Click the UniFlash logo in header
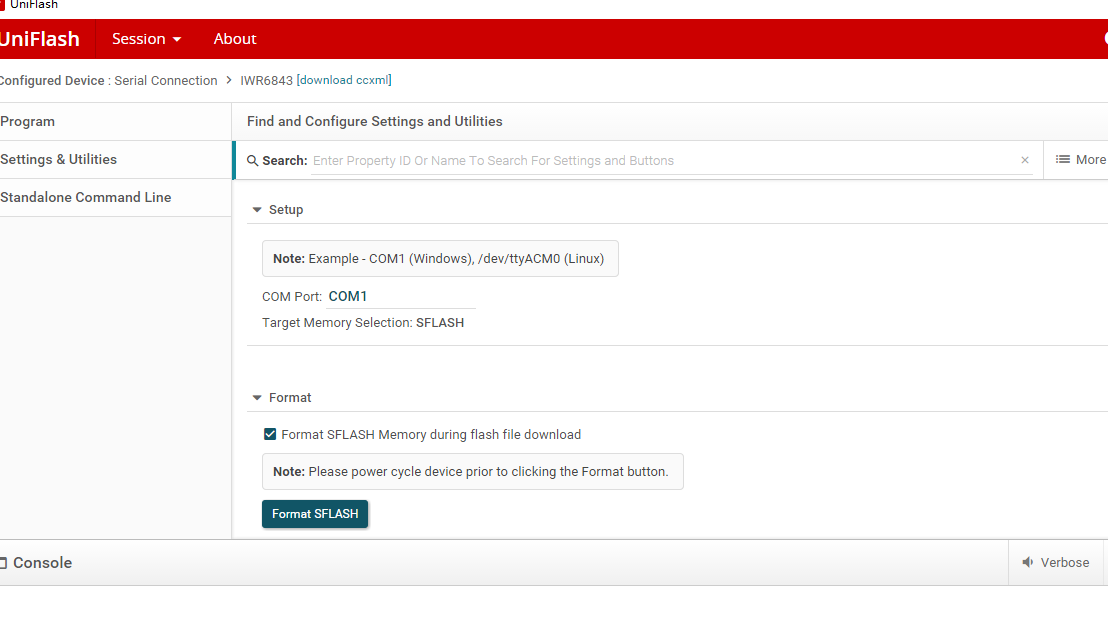This screenshot has height=640, width=1108. coord(40,39)
